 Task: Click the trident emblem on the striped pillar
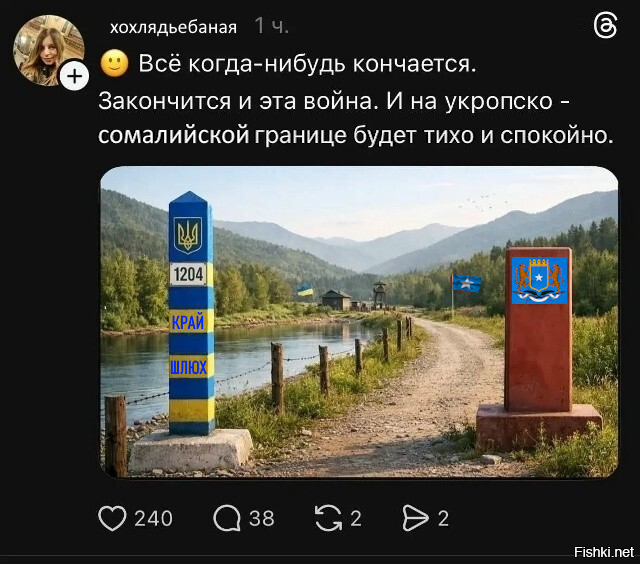coord(188,235)
